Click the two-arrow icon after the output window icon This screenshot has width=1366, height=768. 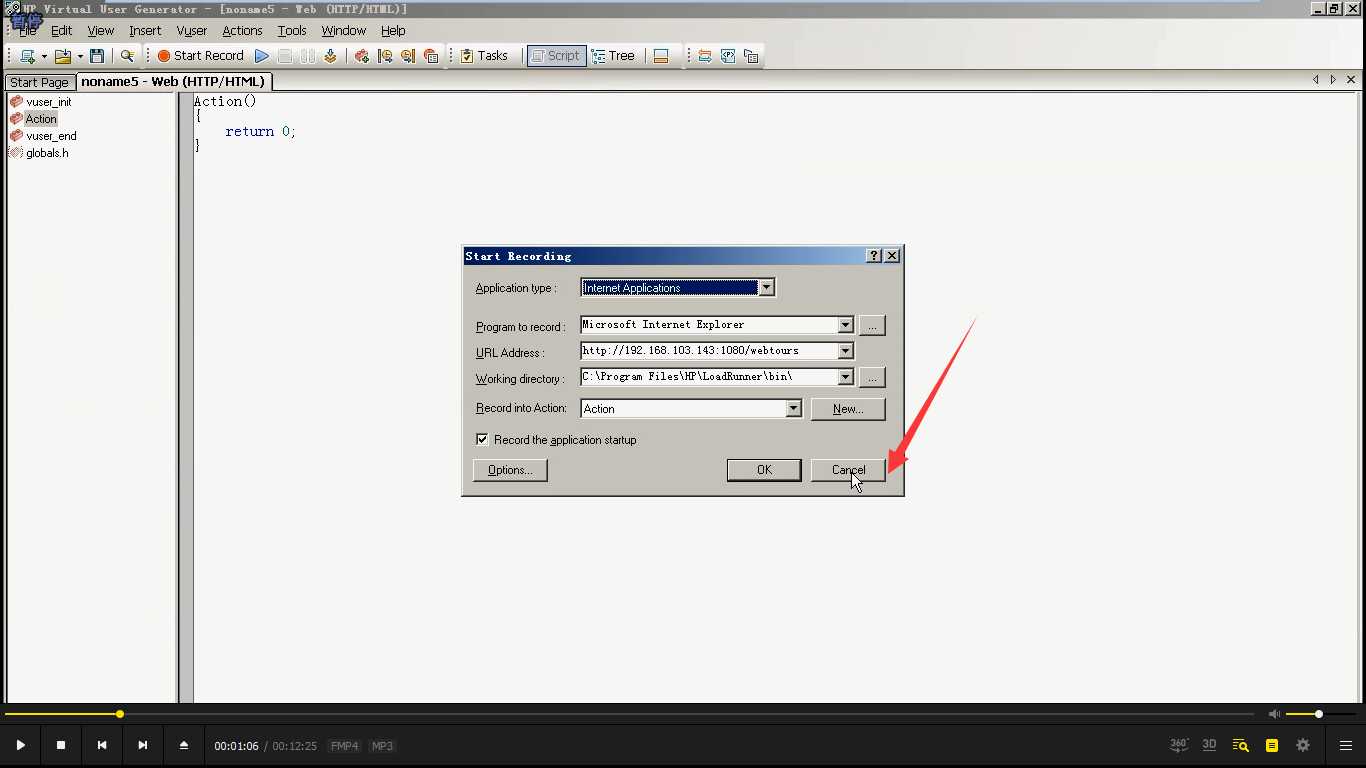click(x=705, y=56)
